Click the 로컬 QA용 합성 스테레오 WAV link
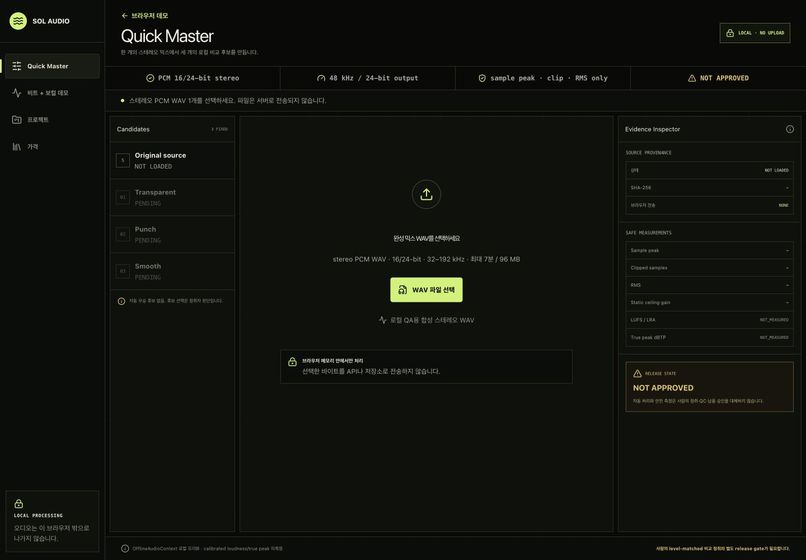The image size is (806, 560). pyautogui.click(x=426, y=320)
